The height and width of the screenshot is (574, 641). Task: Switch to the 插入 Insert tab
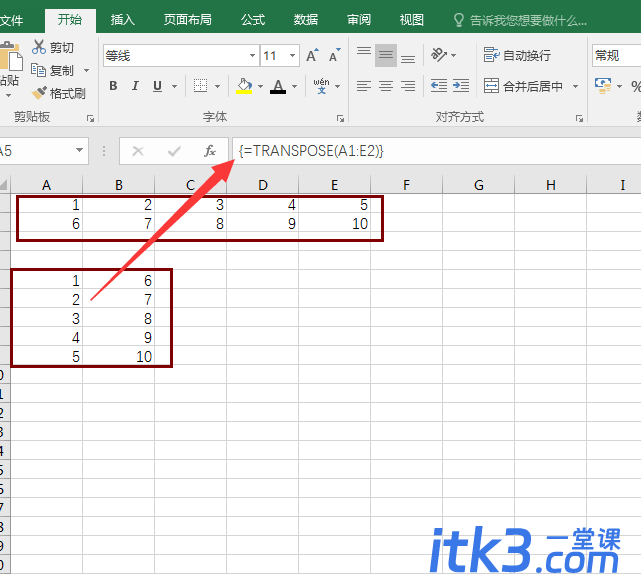(123, 20)
